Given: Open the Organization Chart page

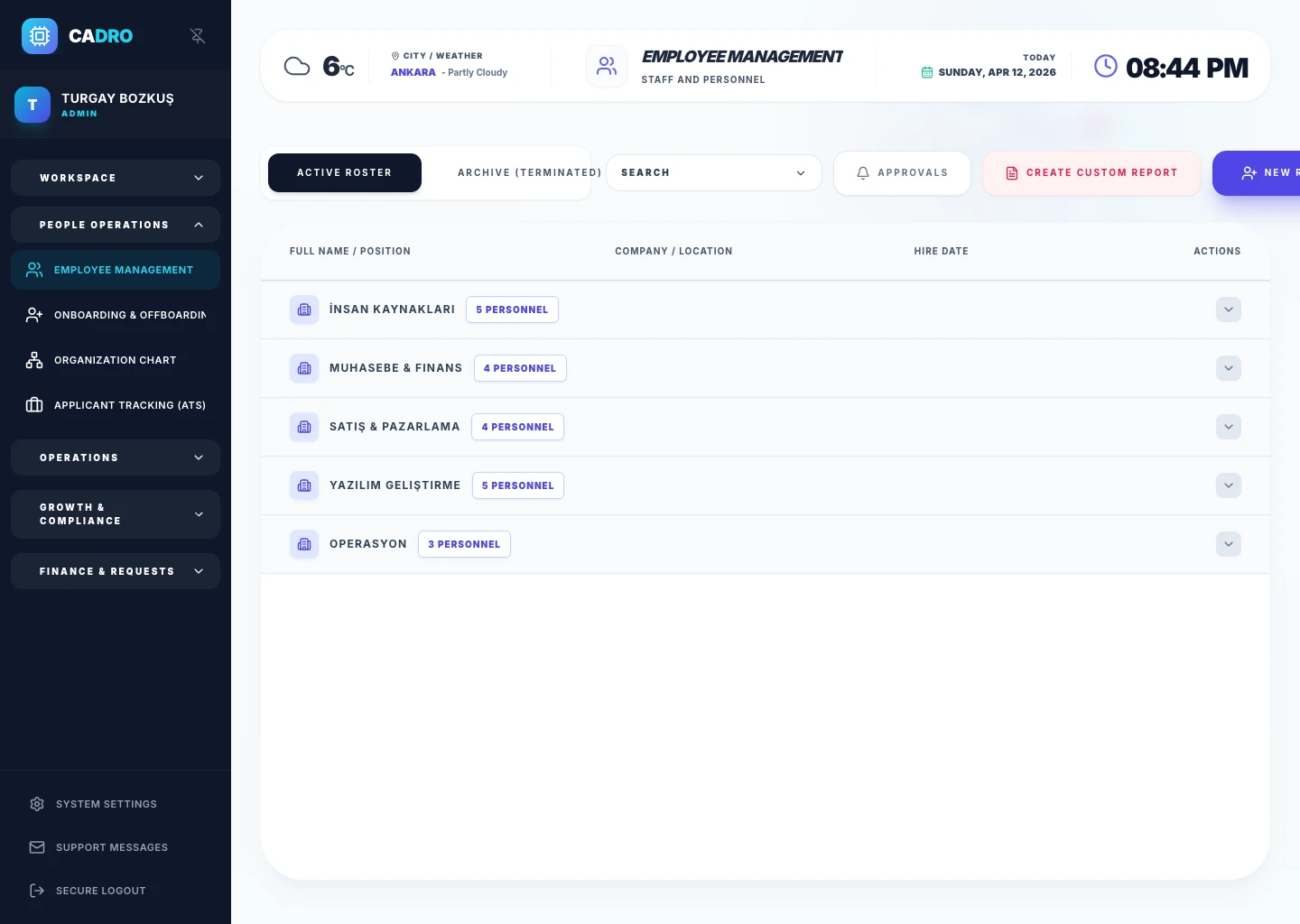Looking at the screenshot, I should (116, 360).
